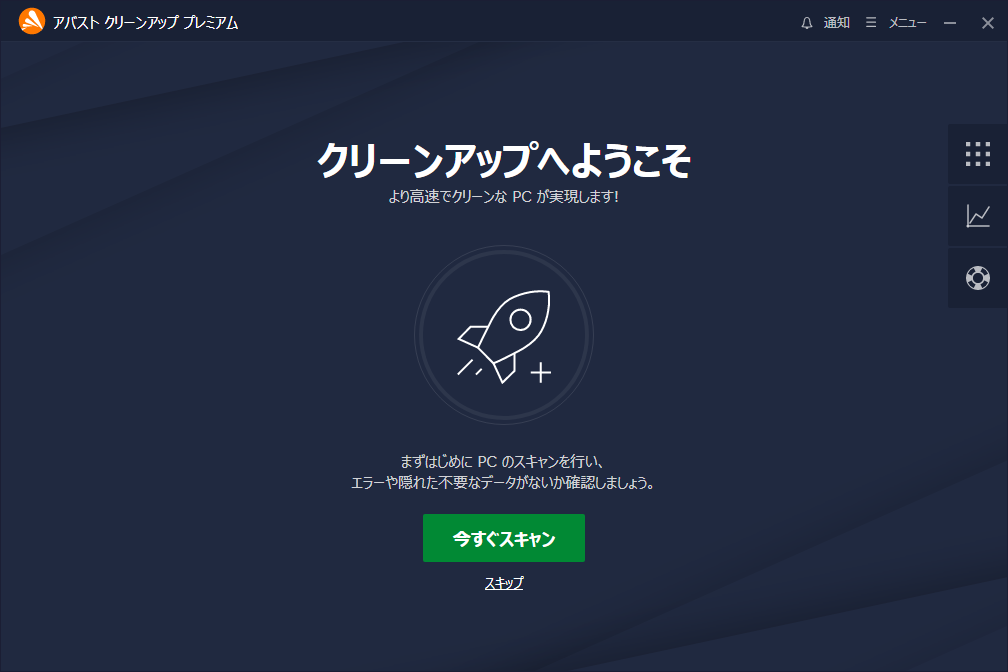Click the より高速でクリーンな PC subtitle text
Image resolution: width=1008 pixels, height=672 pixels.
coord(503,197)
